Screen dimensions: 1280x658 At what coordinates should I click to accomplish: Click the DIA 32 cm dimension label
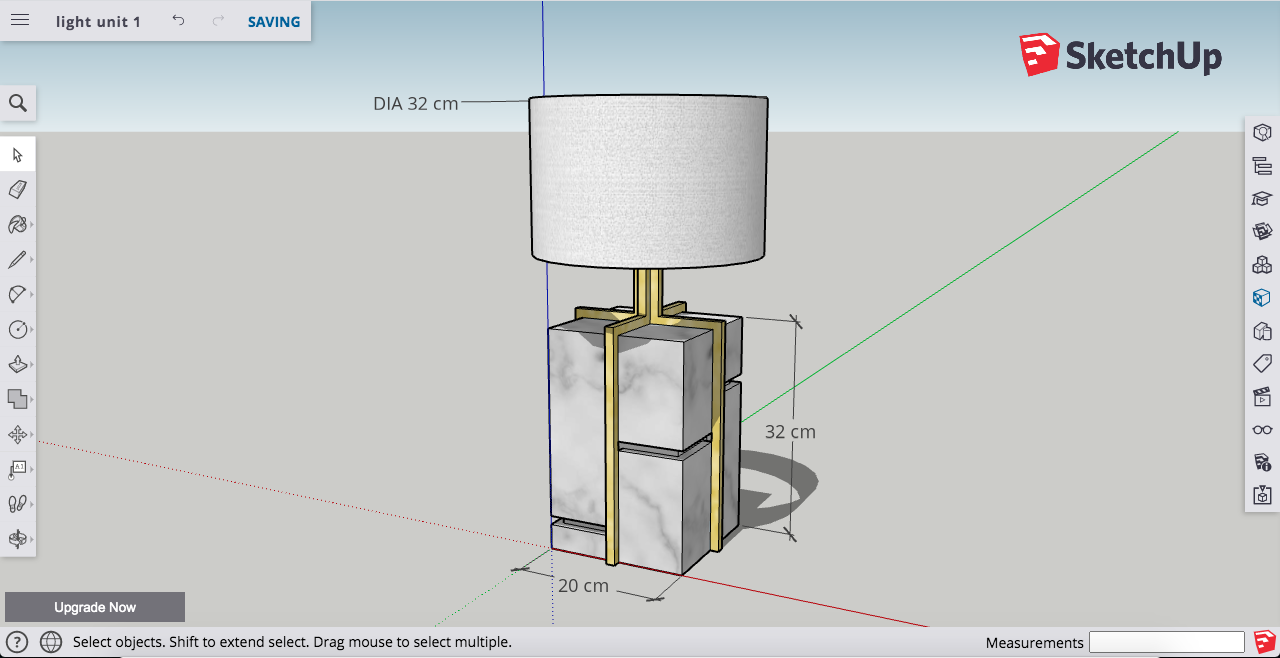click(x=416, y=103)
